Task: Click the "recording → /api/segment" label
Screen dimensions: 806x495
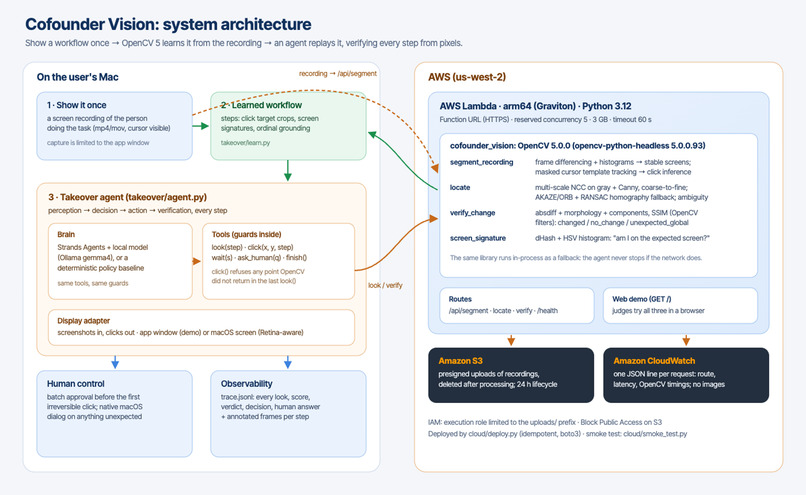Action: coord(338,74)
